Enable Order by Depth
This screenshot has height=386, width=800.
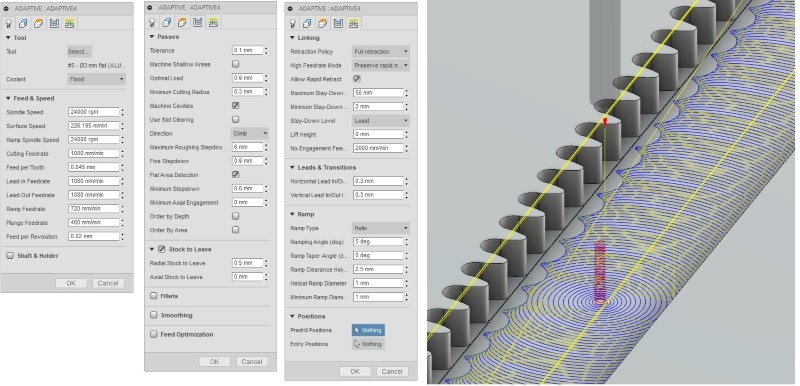coord(235,216)
